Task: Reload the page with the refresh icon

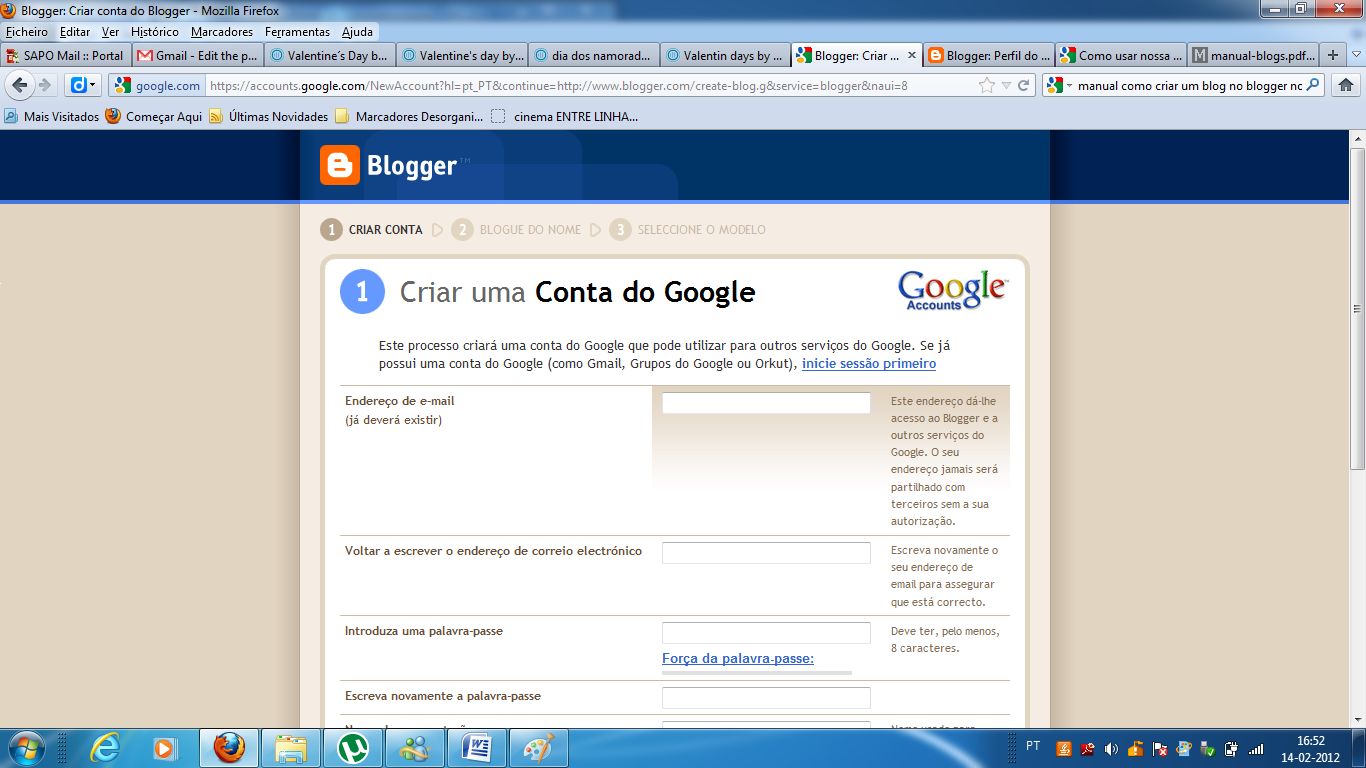Action: click(x=1024, y=85)
